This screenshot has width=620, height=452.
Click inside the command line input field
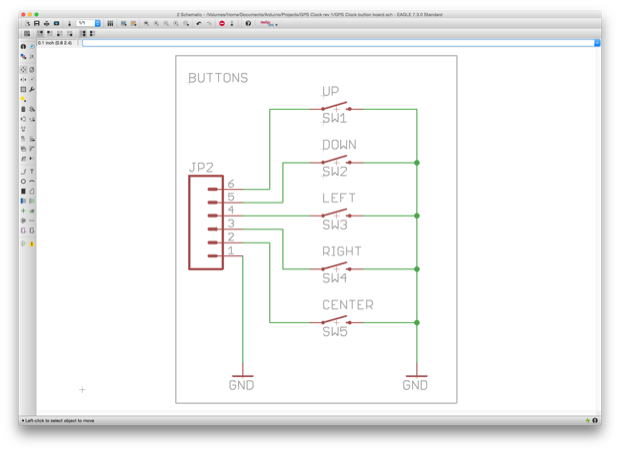pyautogui.click(x=338, y=43)
